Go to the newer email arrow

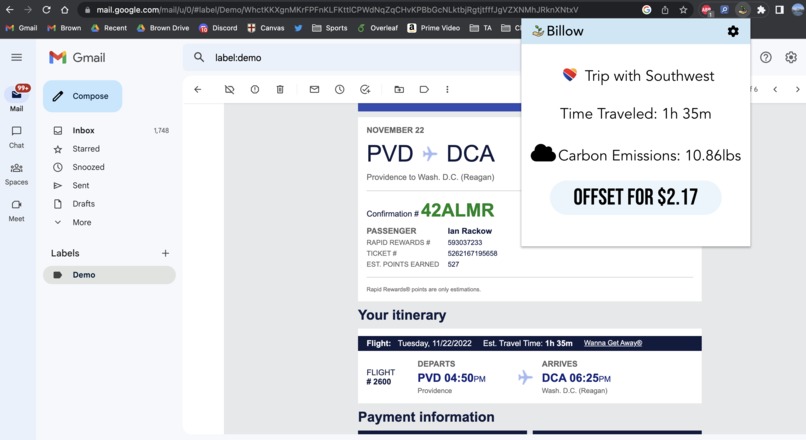coord(775,89)
